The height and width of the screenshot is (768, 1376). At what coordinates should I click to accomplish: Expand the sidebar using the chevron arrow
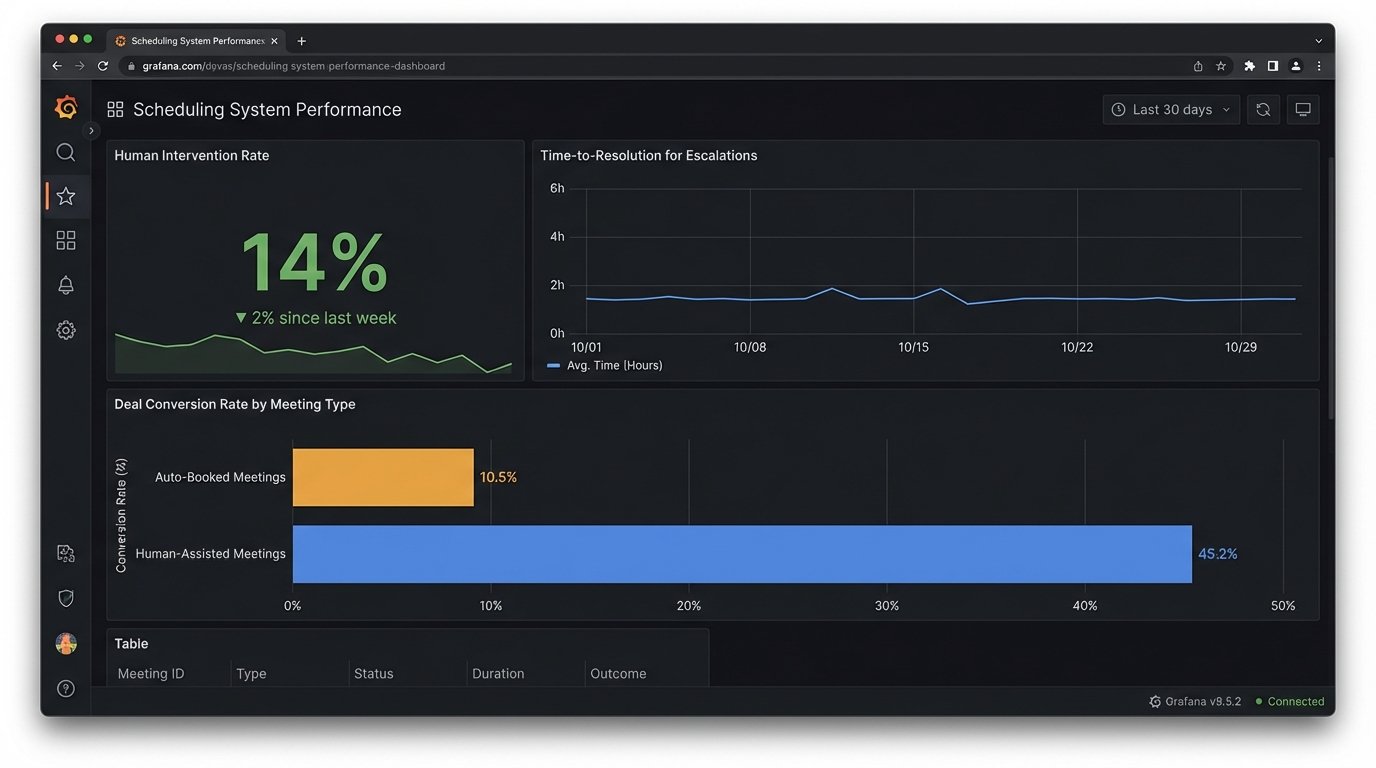[x=91, y=130]
